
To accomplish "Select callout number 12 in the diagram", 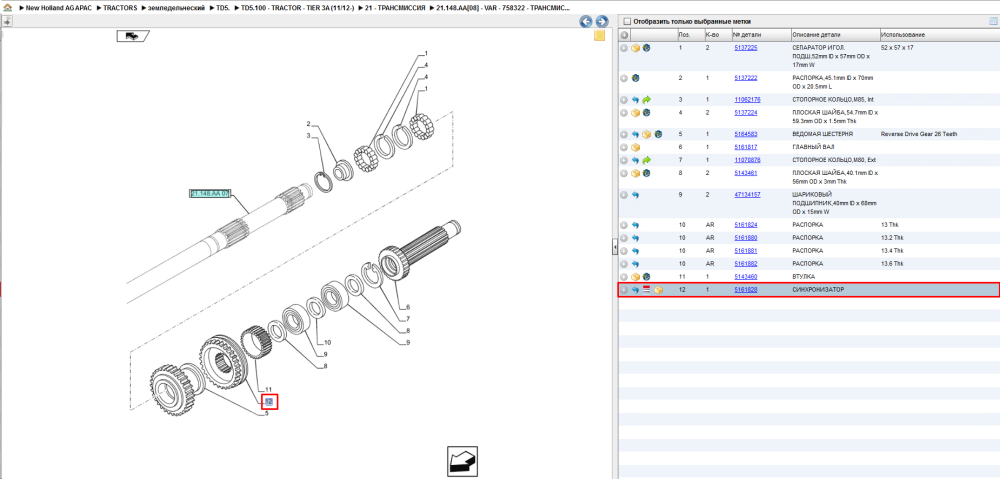I will click(269, 402).
